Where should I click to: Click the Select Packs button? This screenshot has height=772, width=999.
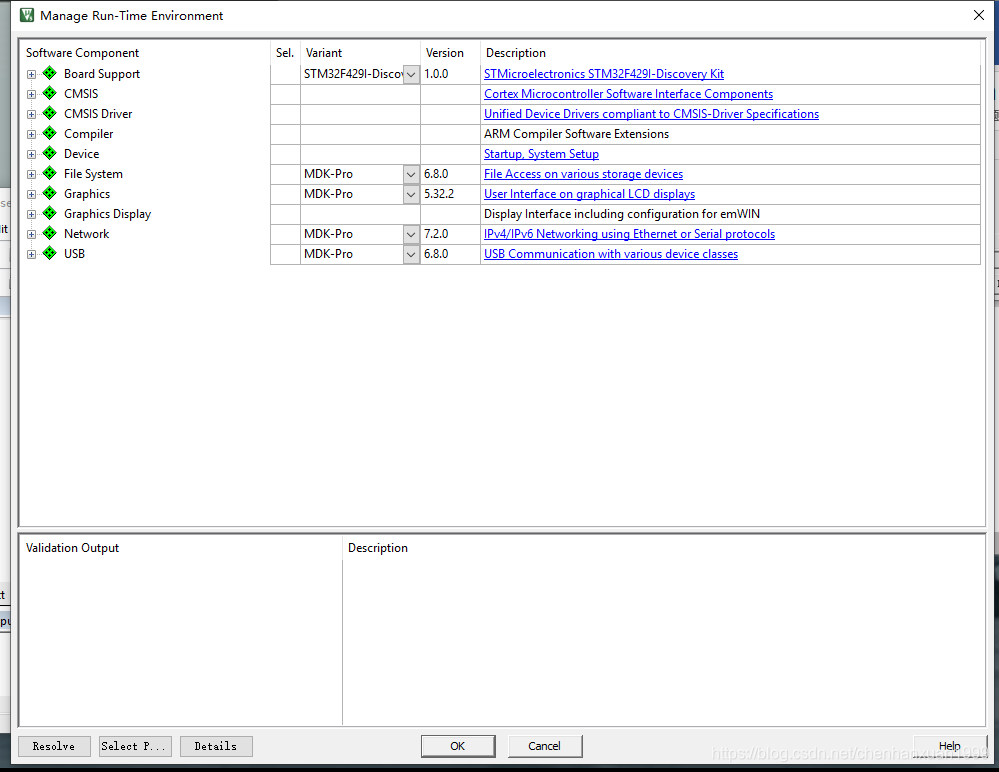(x=135, y=746)
